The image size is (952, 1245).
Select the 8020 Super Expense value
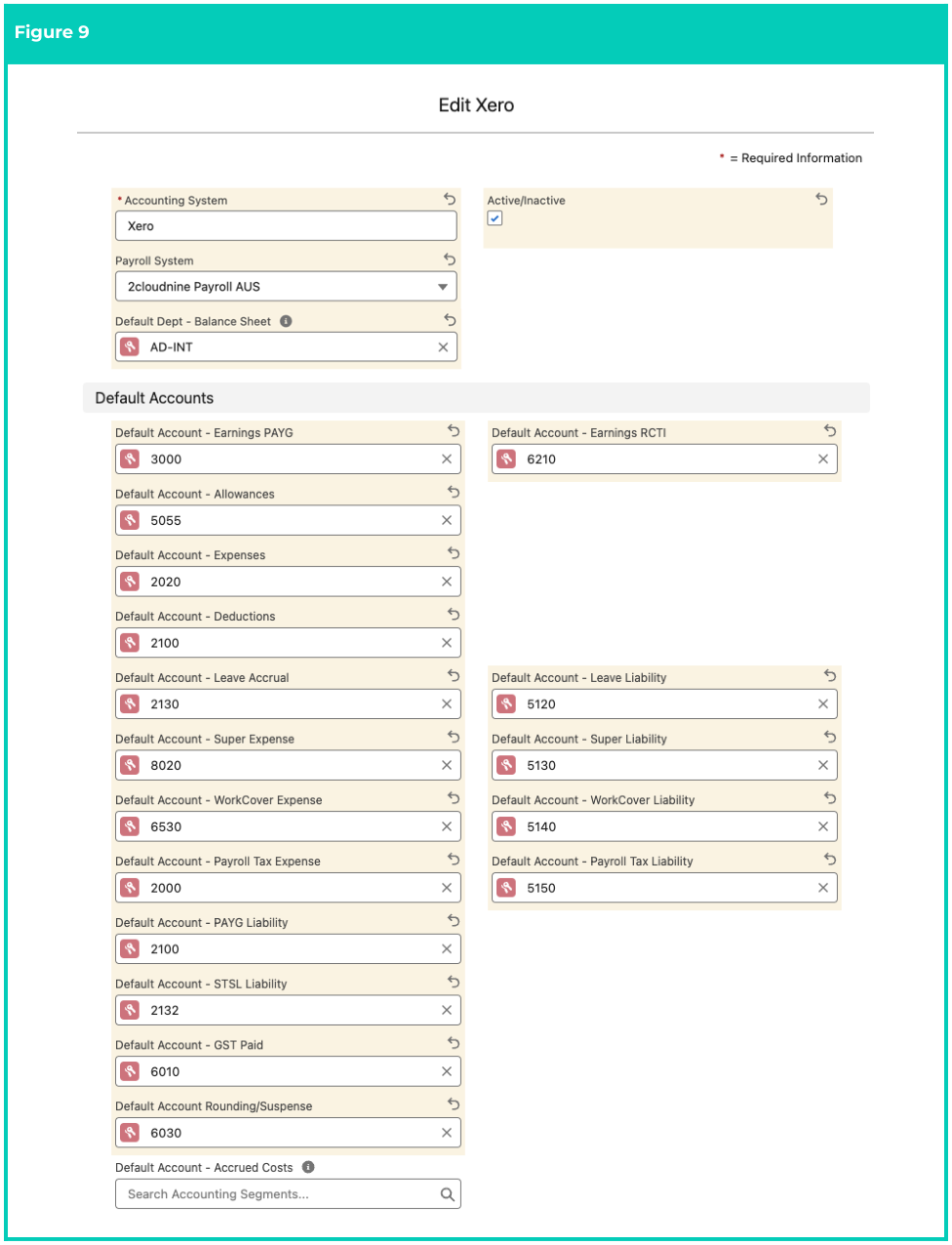pos(166,766)
